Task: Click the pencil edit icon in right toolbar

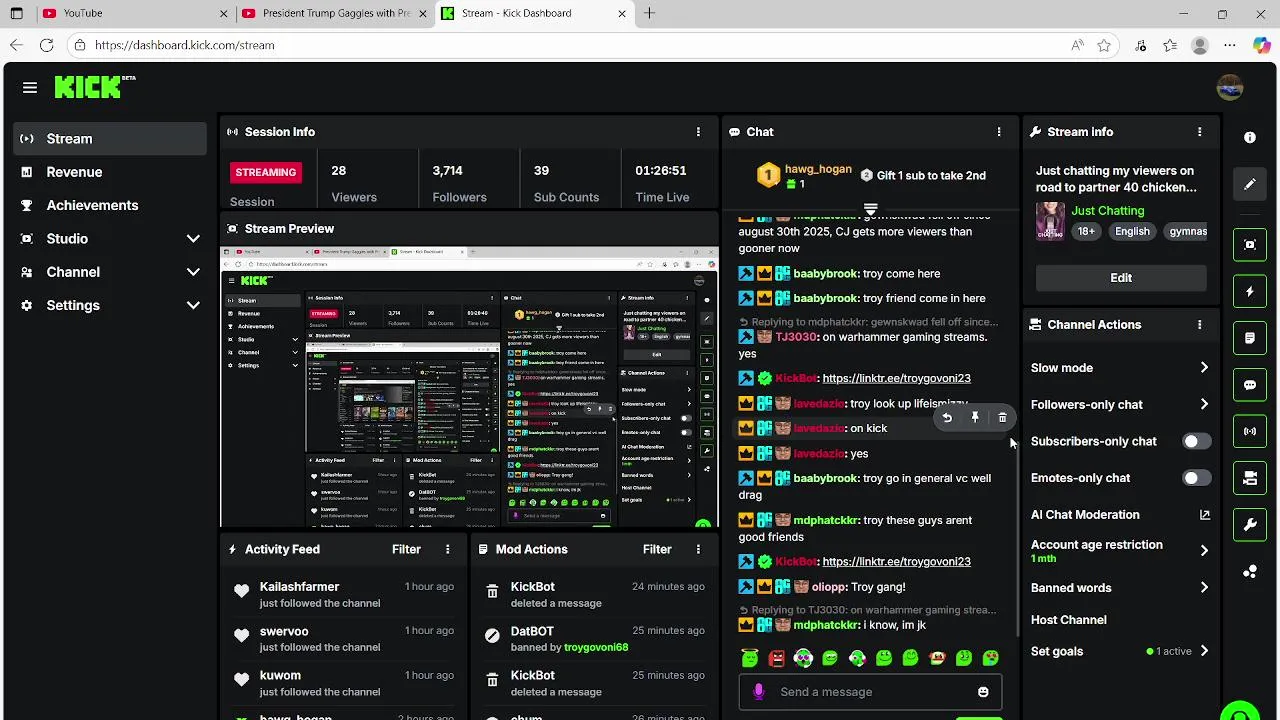Action: [1250, 184]
